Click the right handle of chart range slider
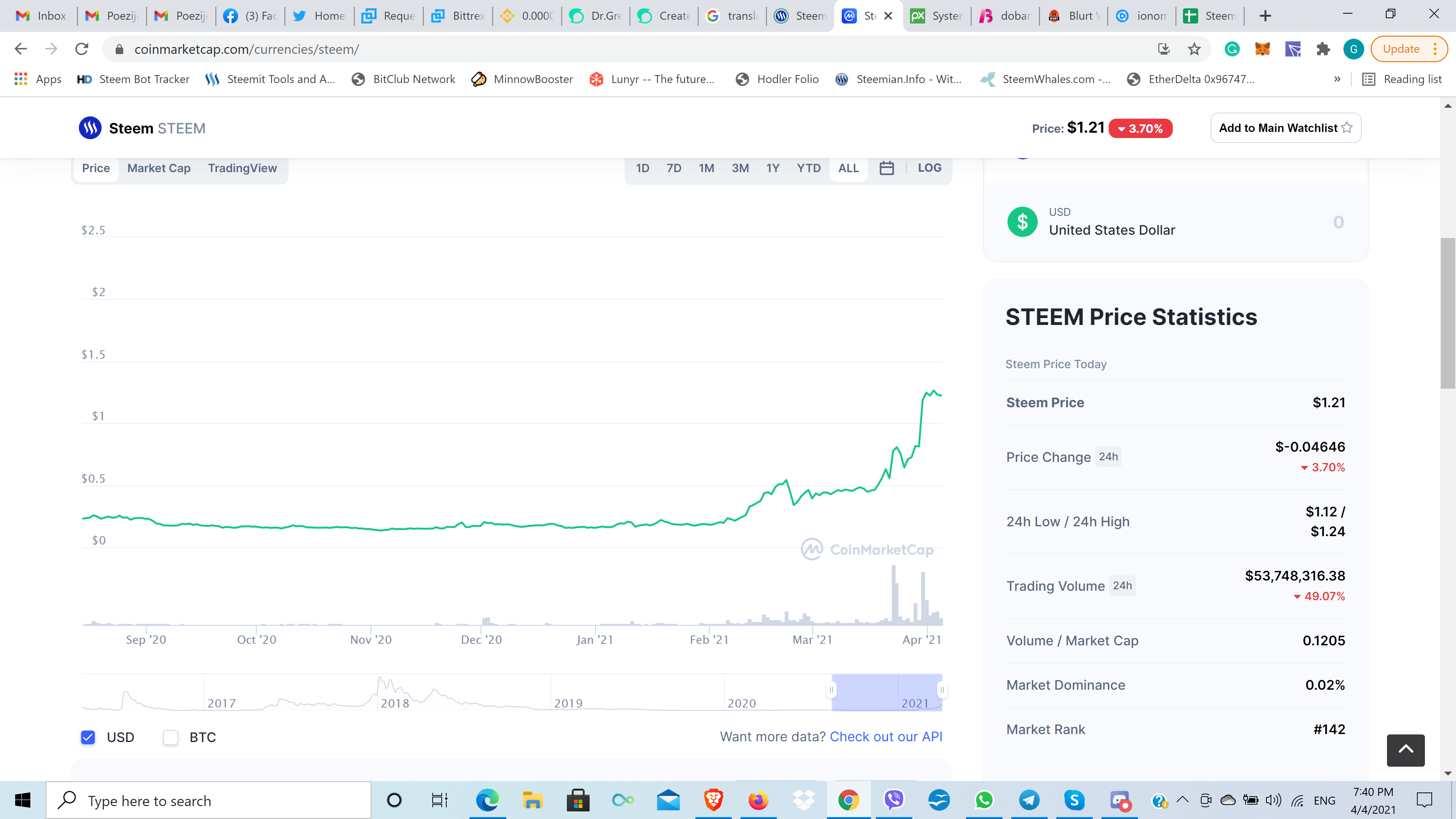 point(941,690)
